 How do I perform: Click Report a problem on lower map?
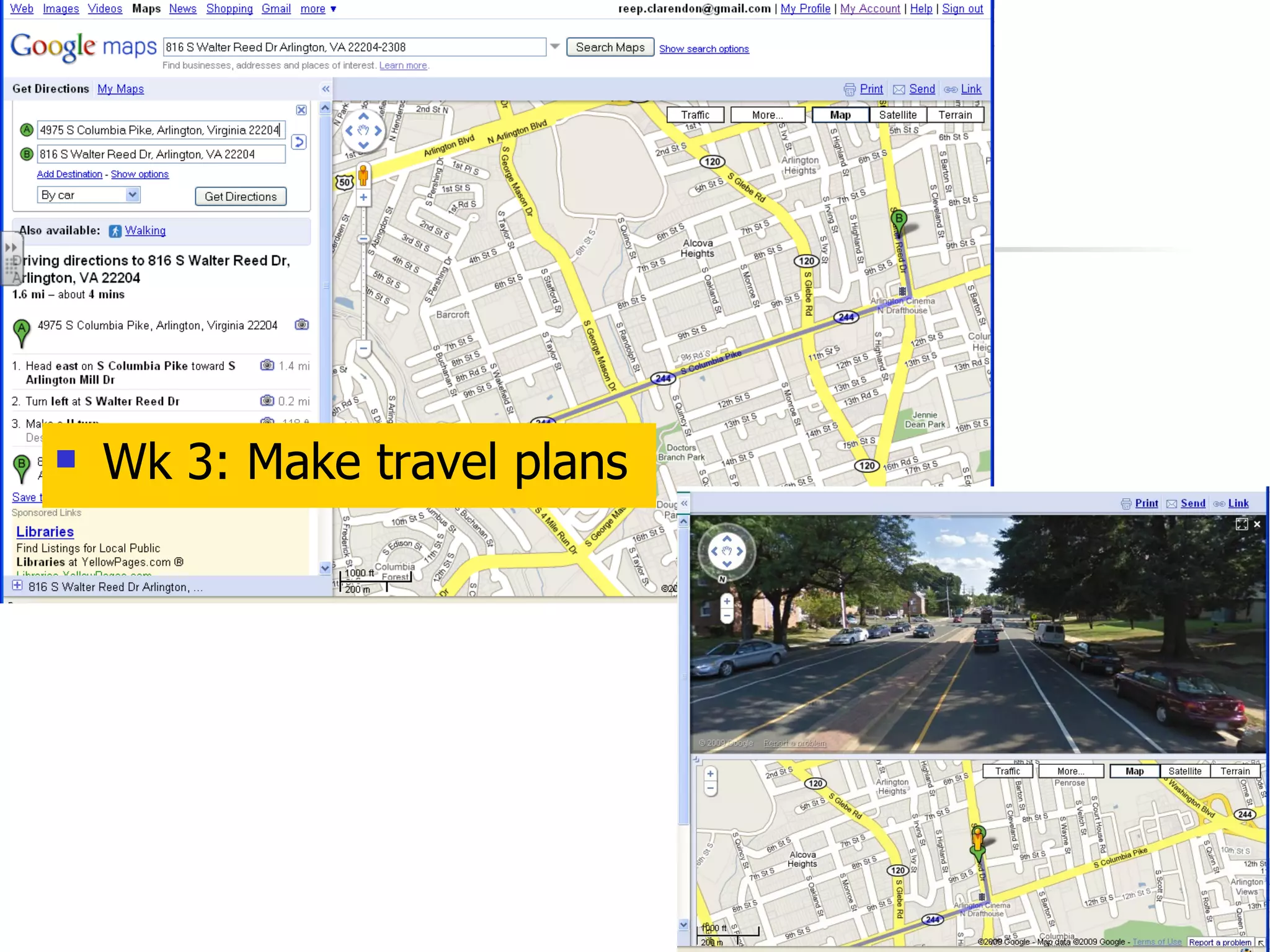(1220, 942)
